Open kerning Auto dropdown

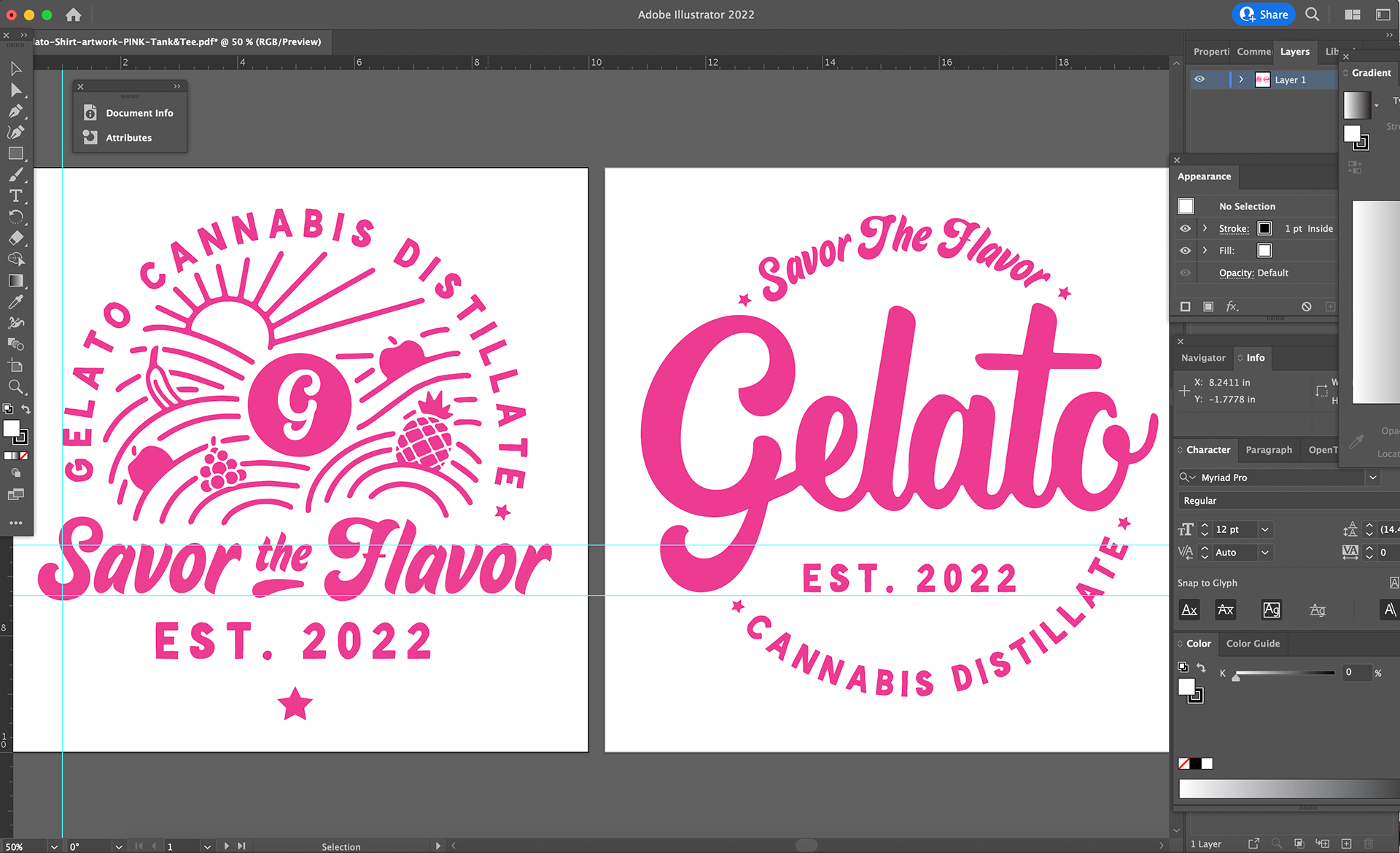tap(1265, 553)
